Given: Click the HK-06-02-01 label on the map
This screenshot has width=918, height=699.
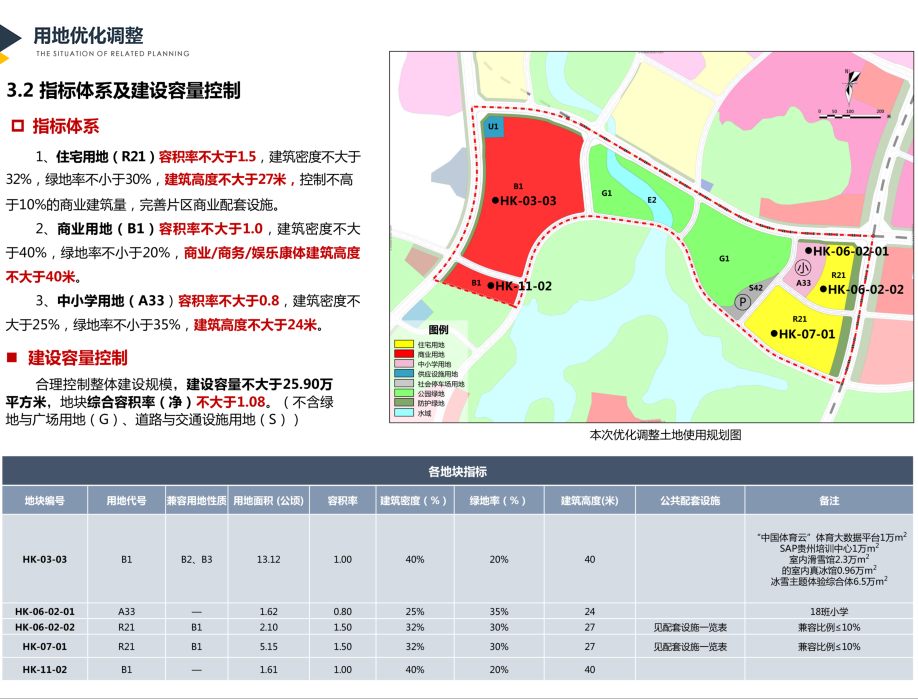Looking at the screenshot, I should 851,251.
